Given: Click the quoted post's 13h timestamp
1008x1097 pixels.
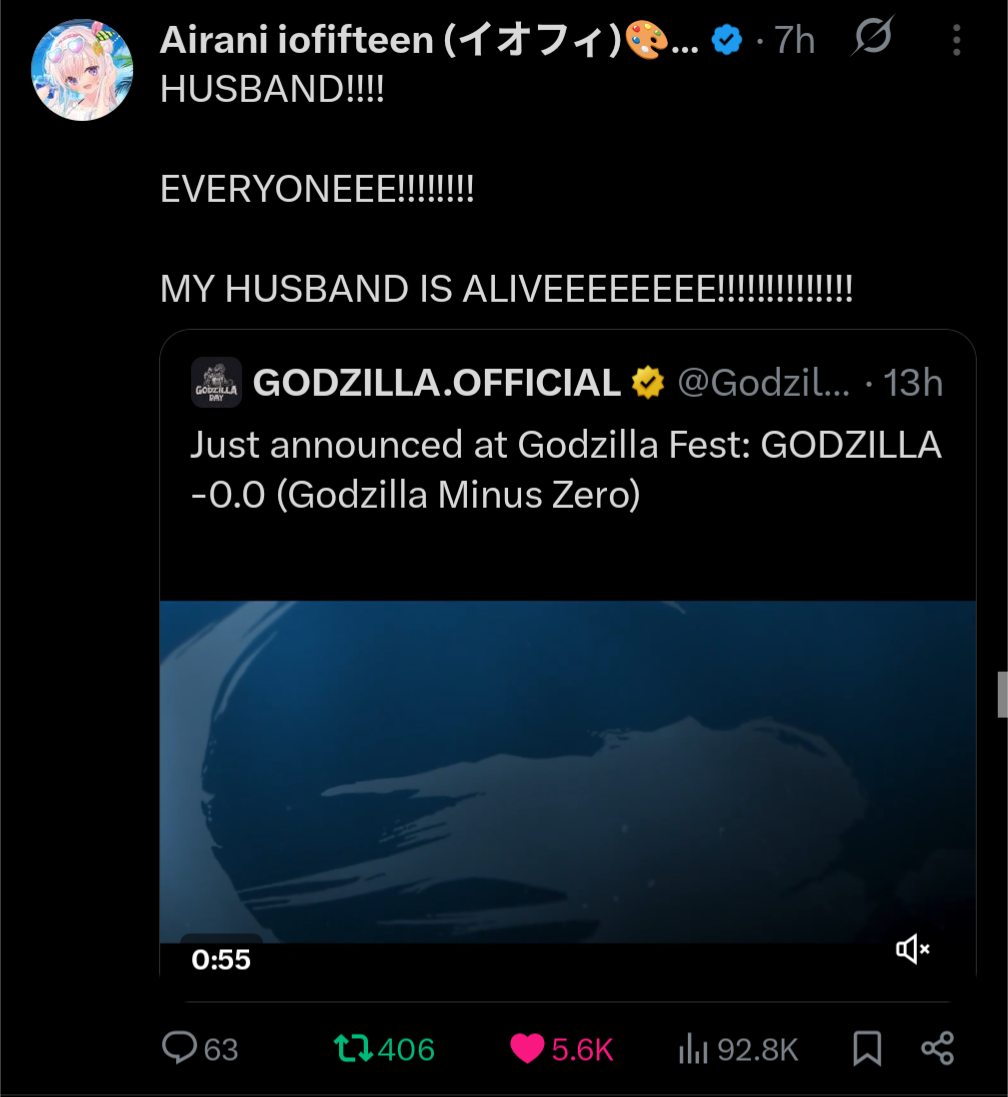Looking at the screenshot, I should (x=912, y=383).
